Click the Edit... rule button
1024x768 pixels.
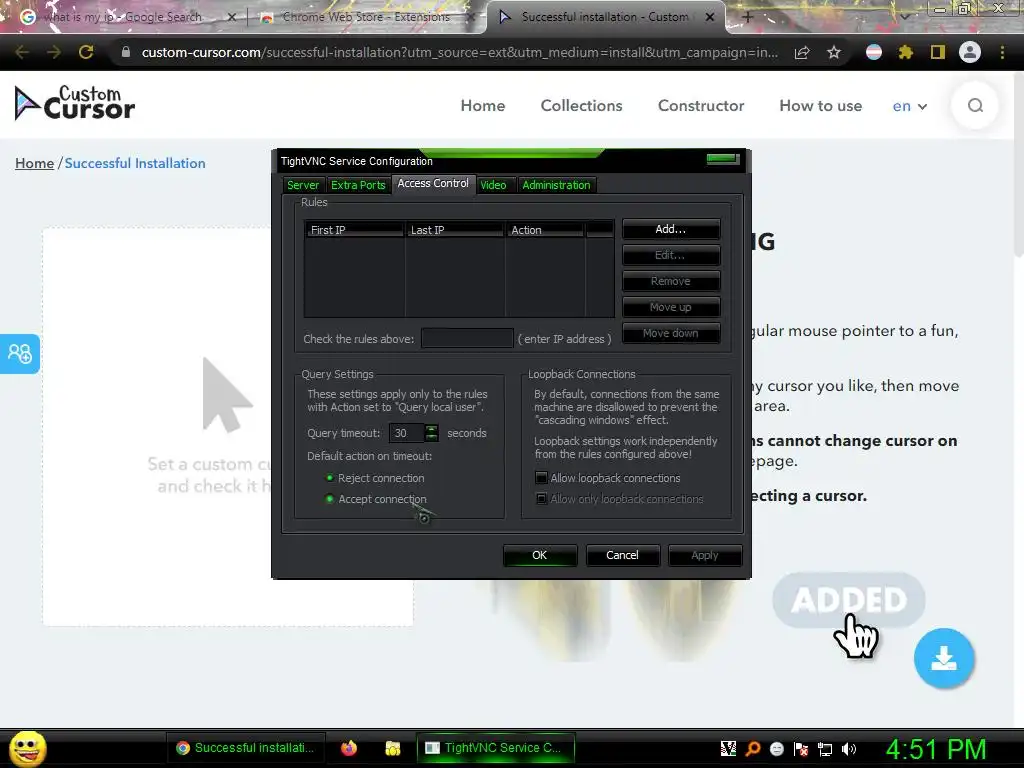tap(671, 255)
